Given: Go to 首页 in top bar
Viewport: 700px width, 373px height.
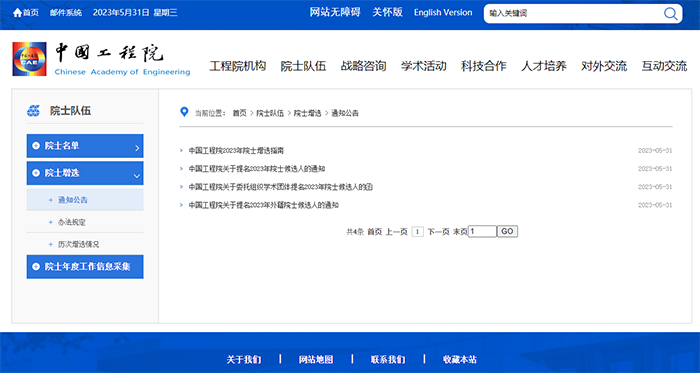Looking at the screenshot, I should pos(31,13).
